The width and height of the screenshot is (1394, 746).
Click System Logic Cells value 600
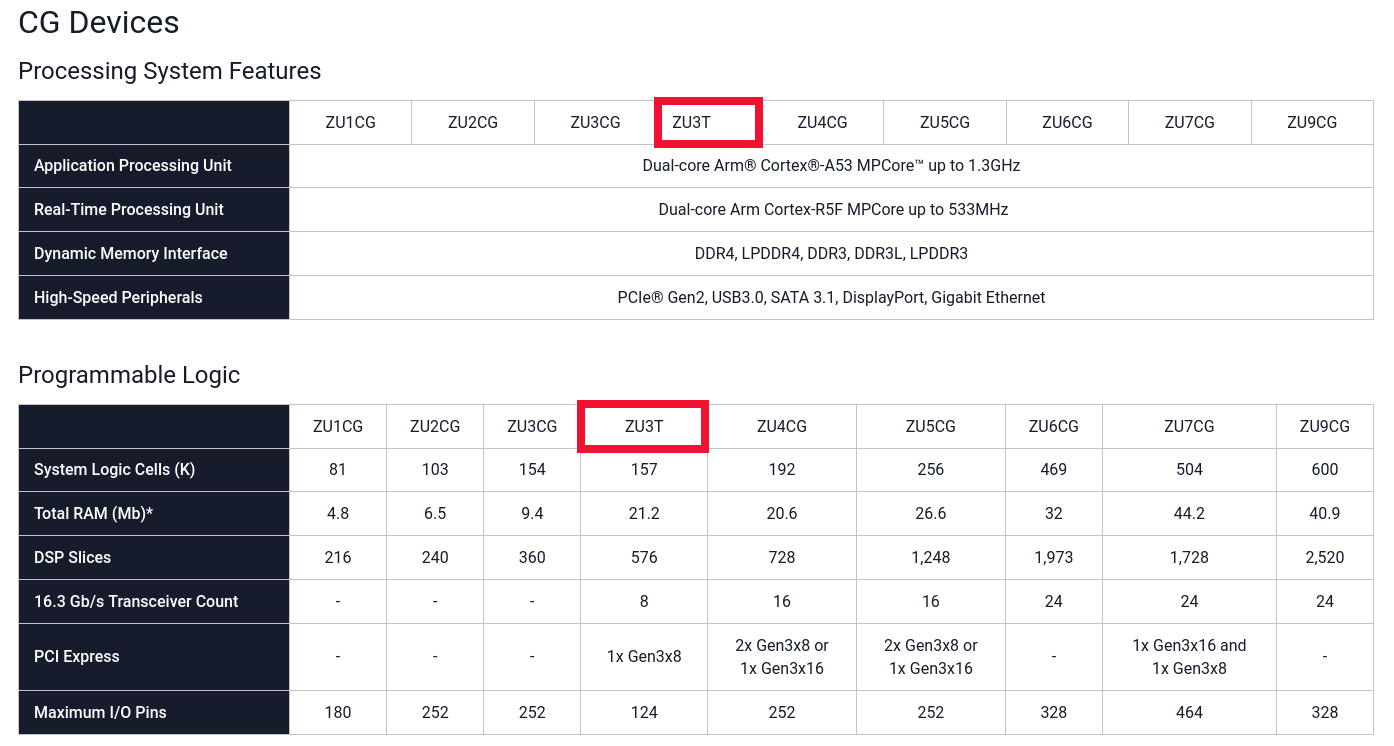[x=1325, y=470]
